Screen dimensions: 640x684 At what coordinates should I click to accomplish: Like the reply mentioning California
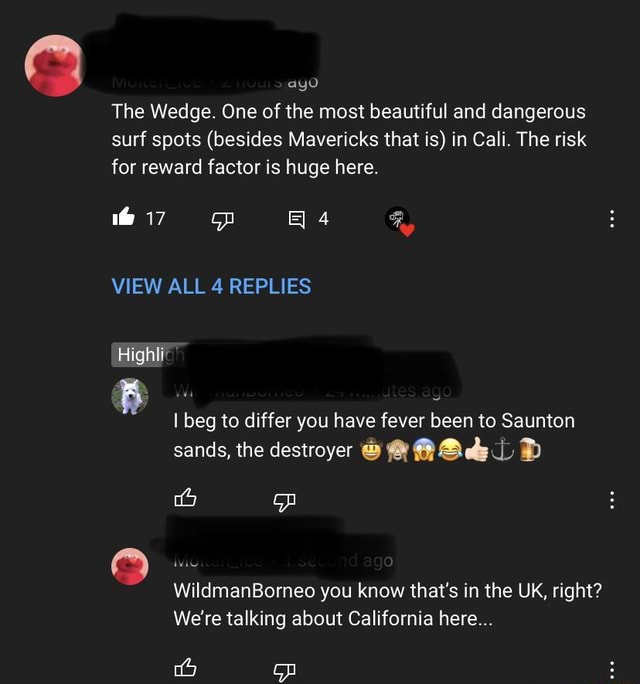[185, 668]
